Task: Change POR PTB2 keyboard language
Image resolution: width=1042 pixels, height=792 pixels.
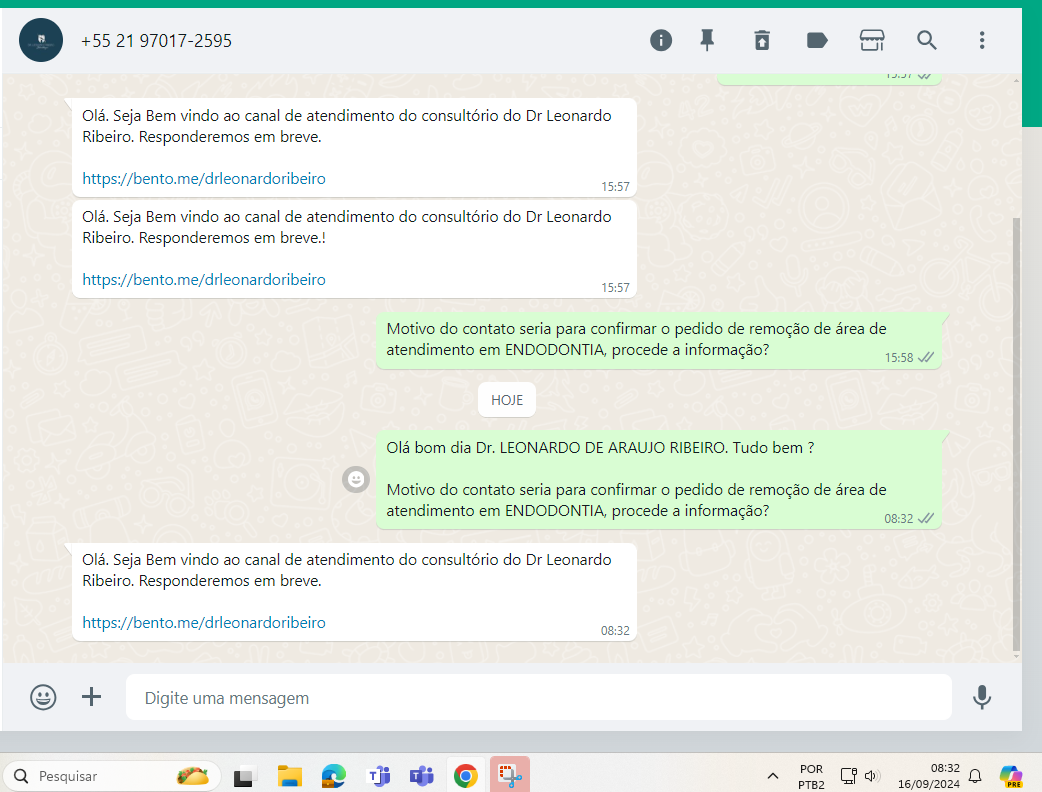Action: pos(811,776)
